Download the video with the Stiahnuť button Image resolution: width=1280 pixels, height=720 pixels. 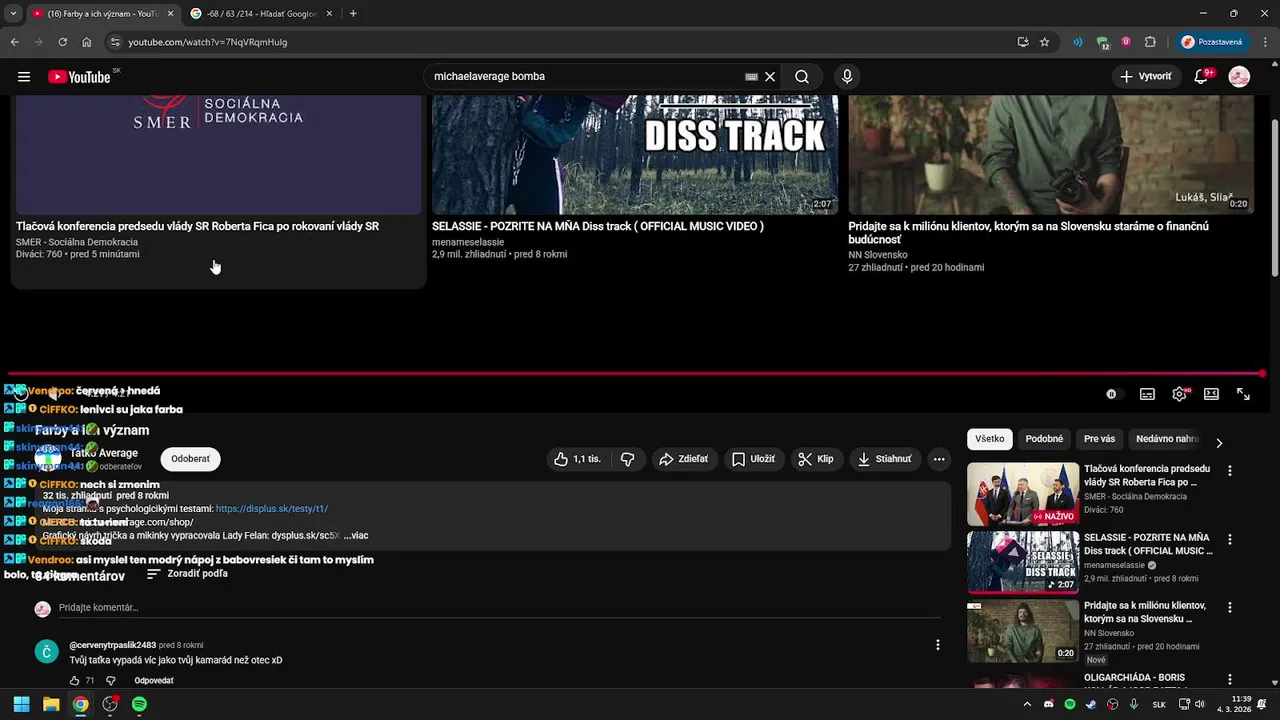click(884, 459)
